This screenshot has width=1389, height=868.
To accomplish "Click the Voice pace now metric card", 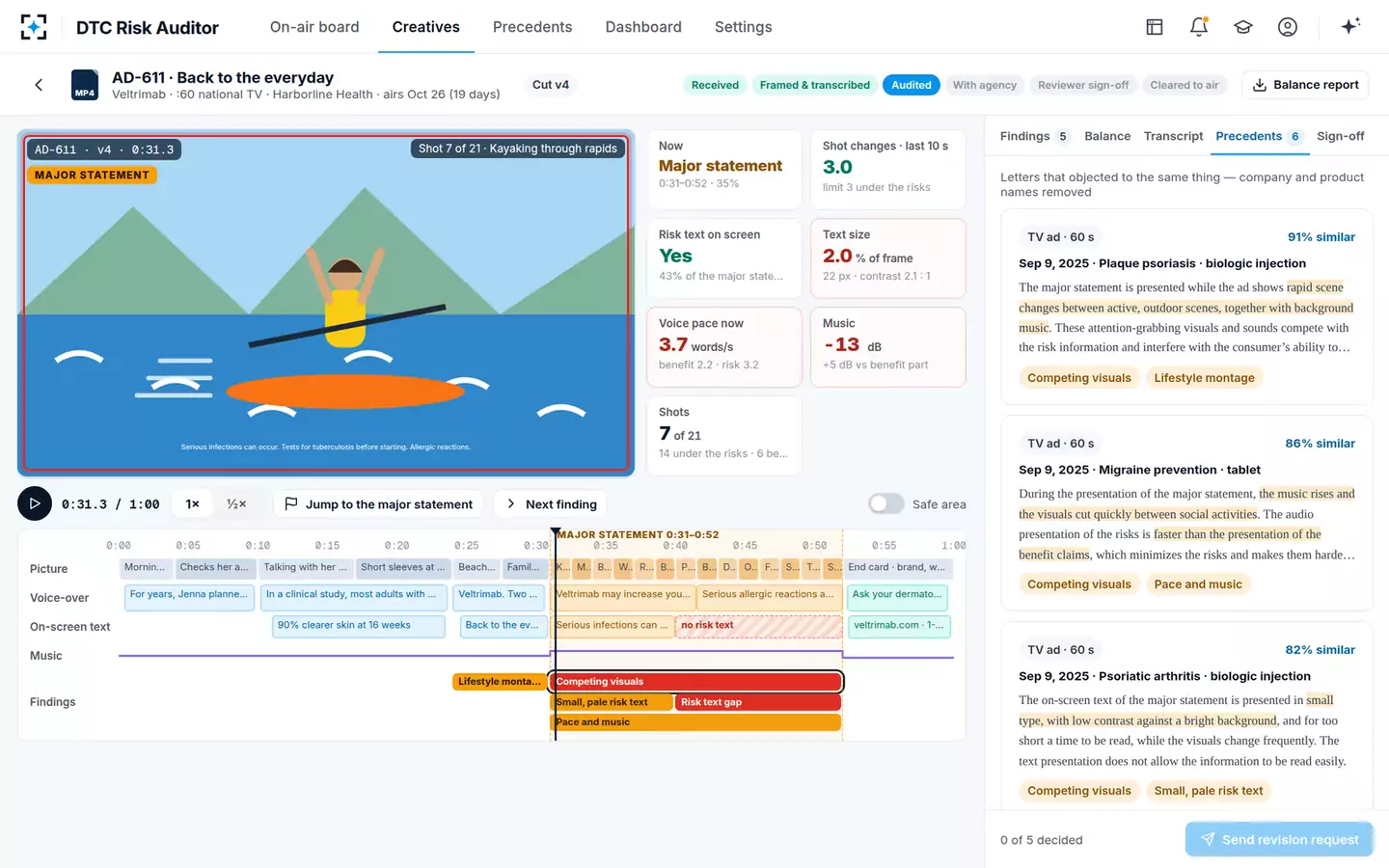I will coord(723,346).
